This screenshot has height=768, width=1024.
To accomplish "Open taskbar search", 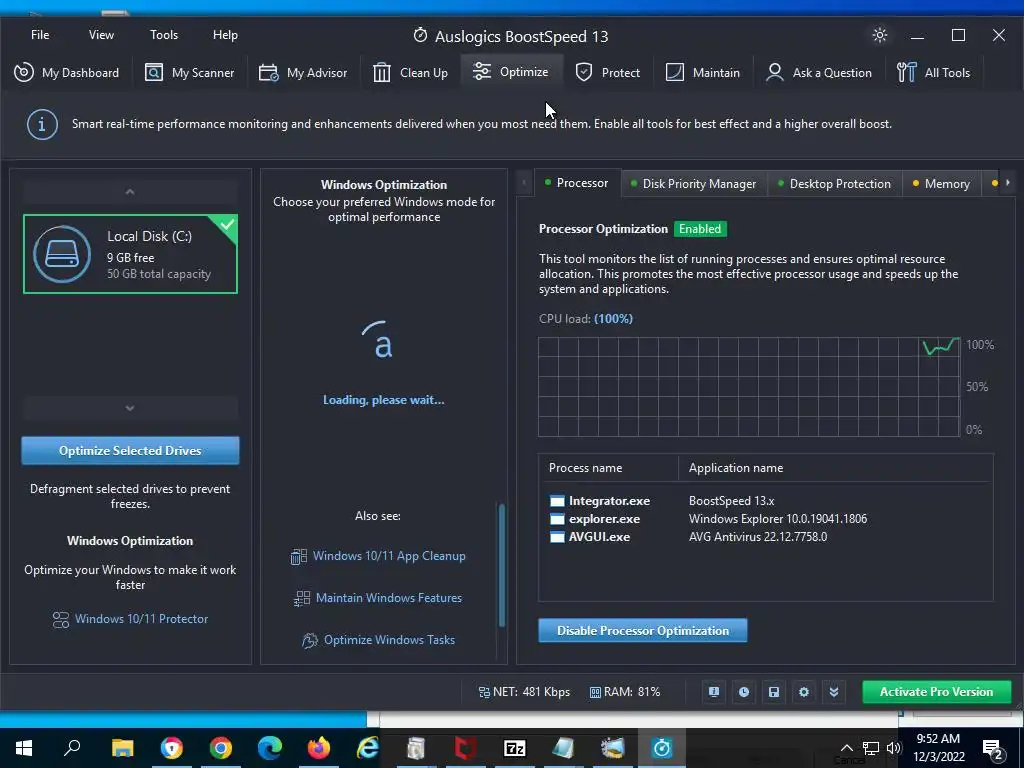I will point(72,748).
